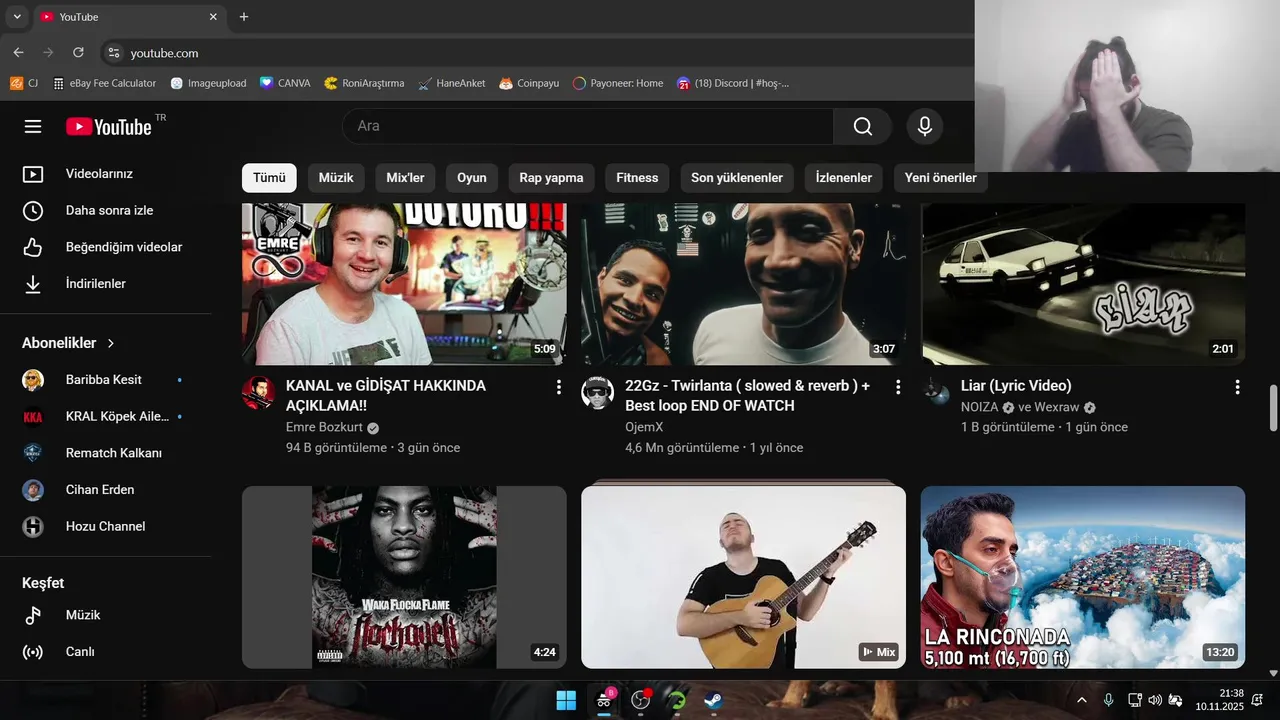Image resolution: width=1280 pixels, height=720 pixels.
Task: Open Hozu Channel subscription
Action: click(106, 527)
